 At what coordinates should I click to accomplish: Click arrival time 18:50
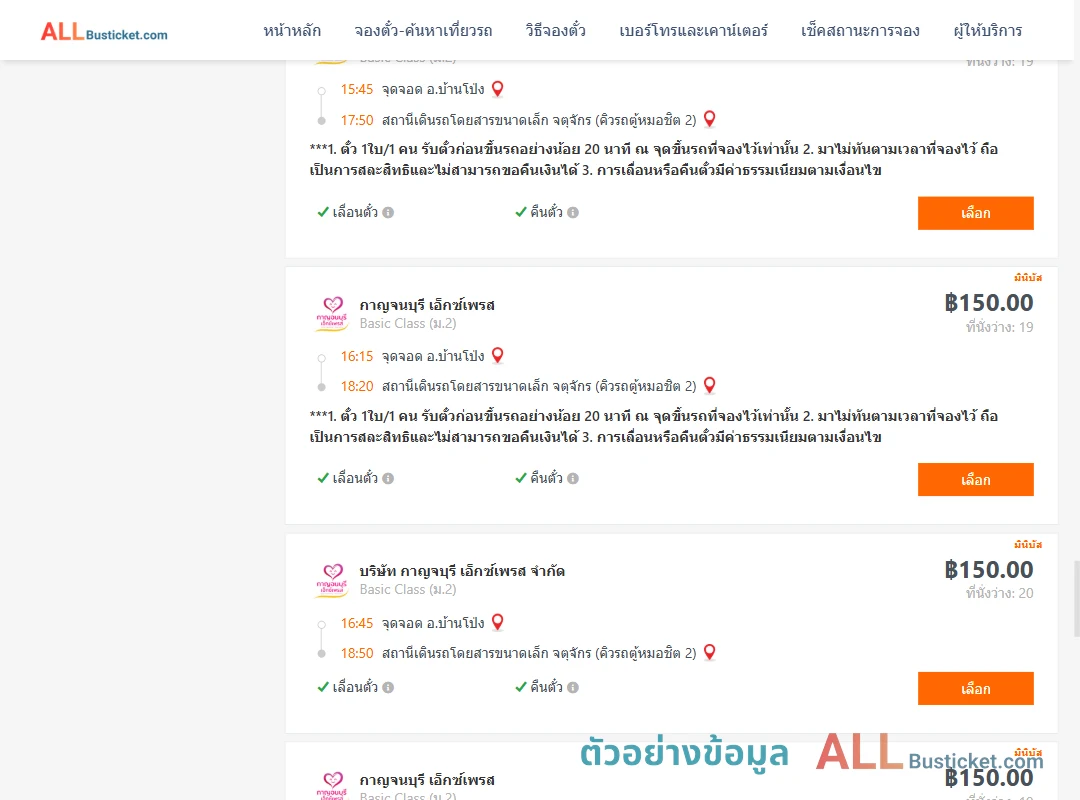coord(357,653)
